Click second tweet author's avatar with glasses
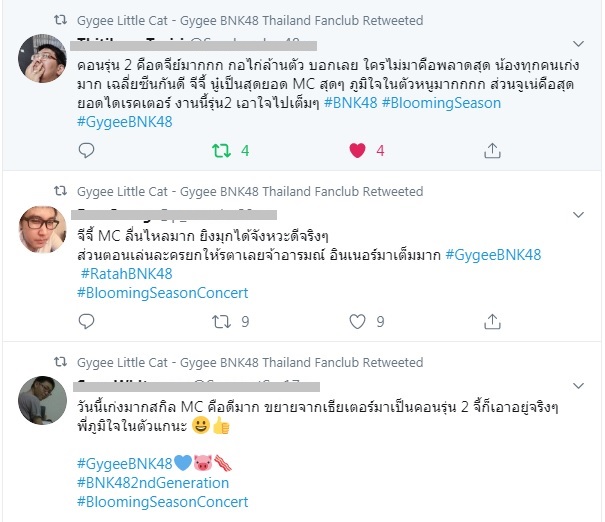The width and height of the screenshot is (605, 522). tap(42, 230)
